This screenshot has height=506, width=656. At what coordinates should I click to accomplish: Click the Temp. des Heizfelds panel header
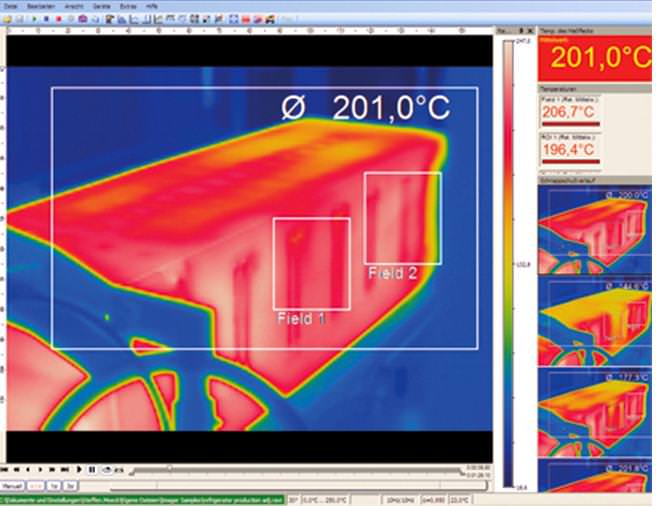click(x=594, y=31)
